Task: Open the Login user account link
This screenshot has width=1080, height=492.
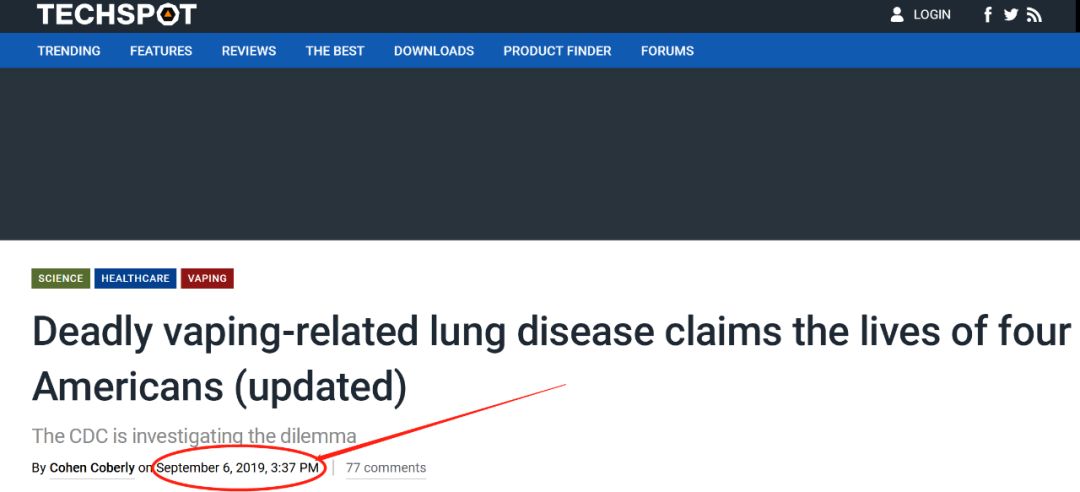Action: (x=921, y=15)
